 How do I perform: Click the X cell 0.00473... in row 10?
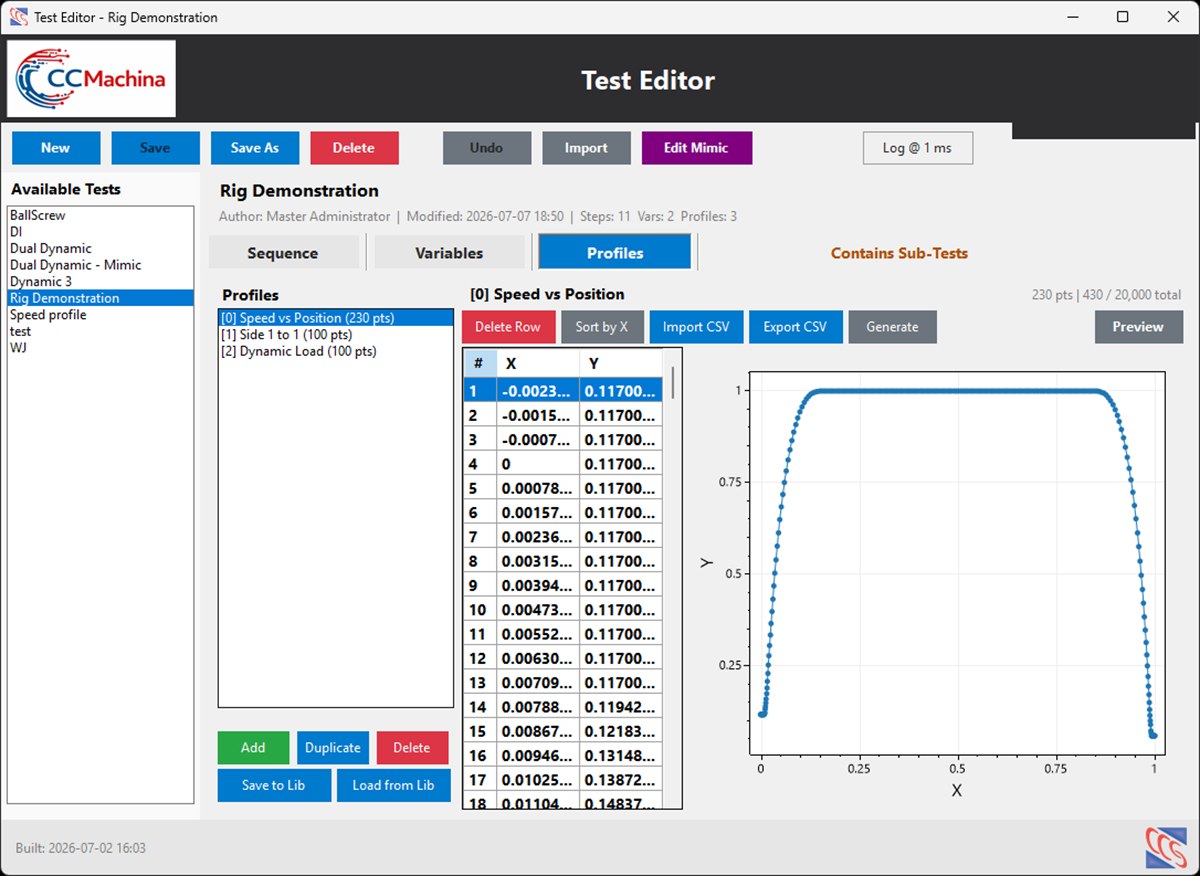[538, 610]
